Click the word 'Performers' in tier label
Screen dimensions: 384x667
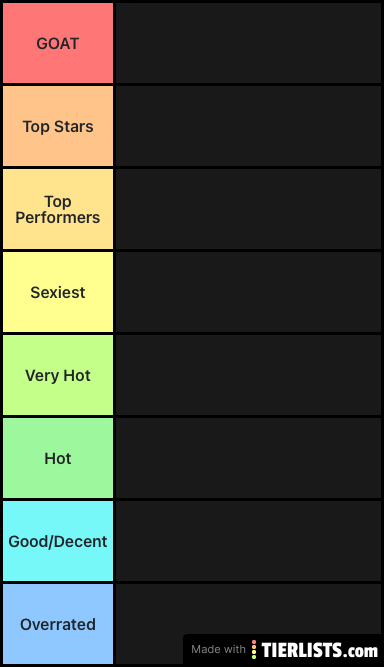point(58,218)
